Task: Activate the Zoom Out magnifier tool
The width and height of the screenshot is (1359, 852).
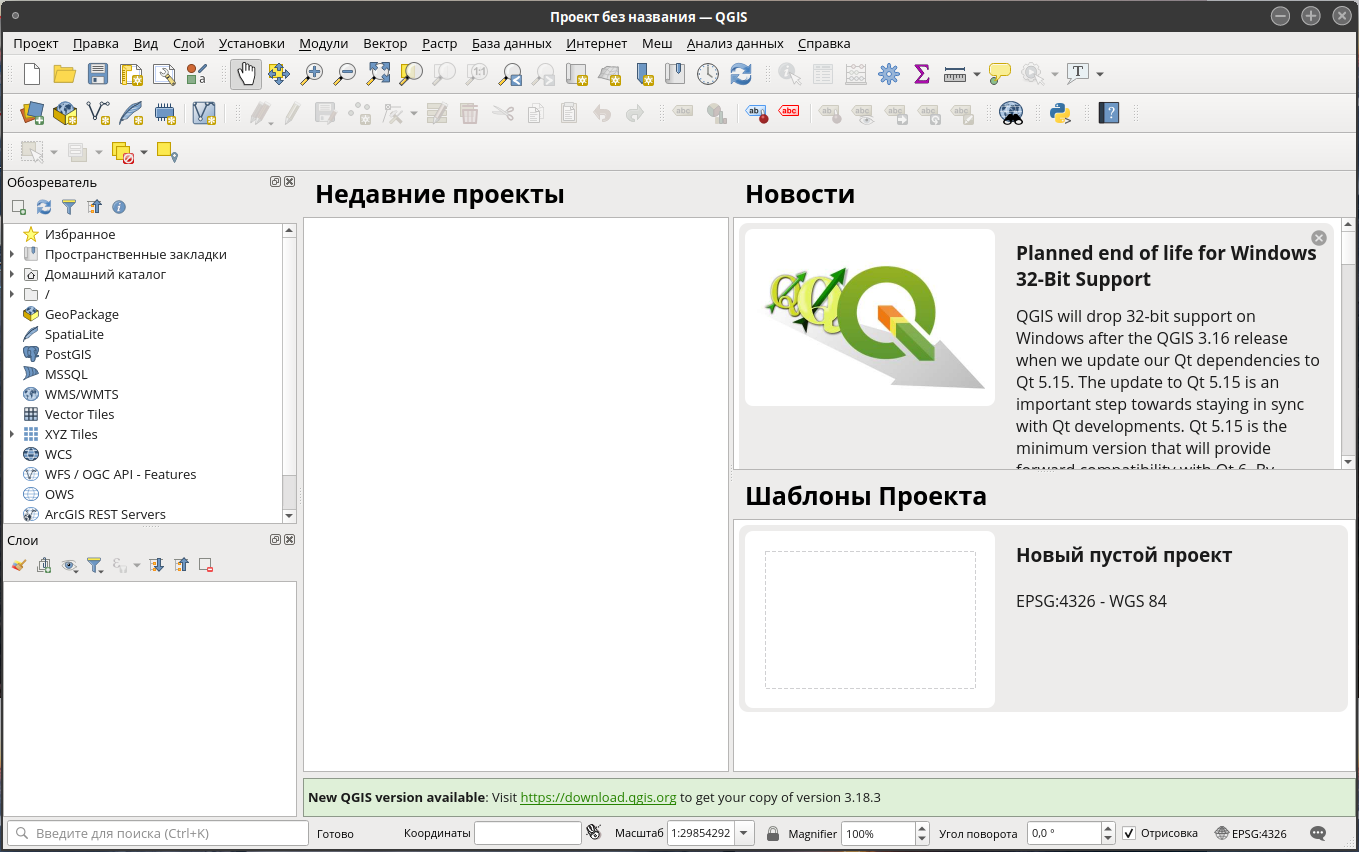Action: [x=345, y=74]
